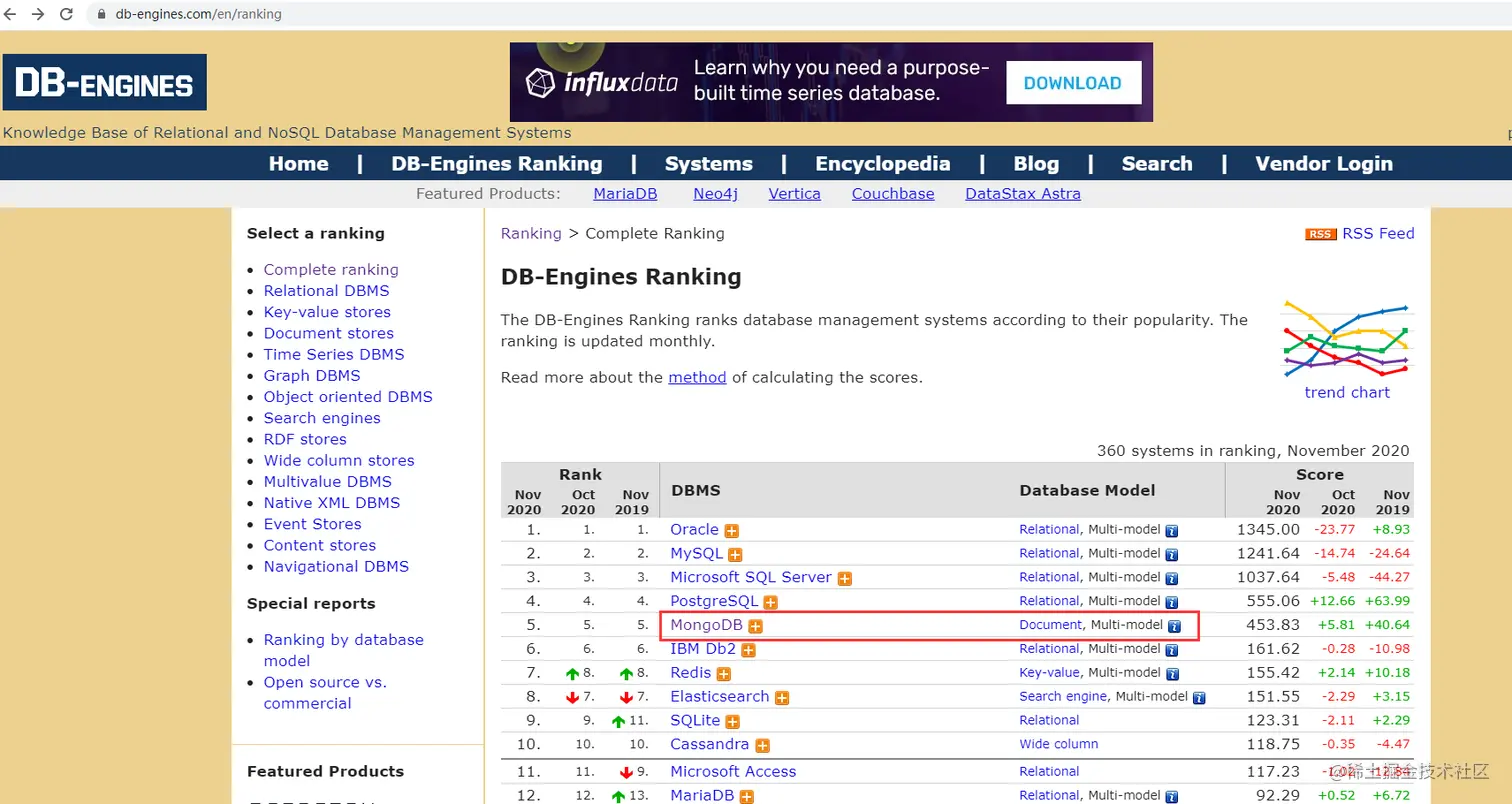
Task: Open the Microsoft Access system link
Action: [733, 772]
